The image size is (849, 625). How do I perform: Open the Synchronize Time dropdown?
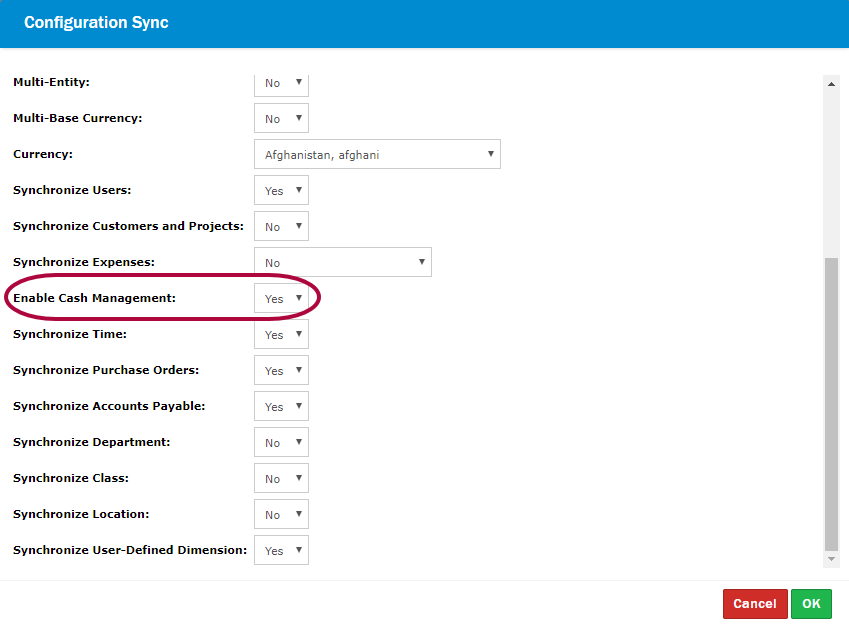pos(281,335)
